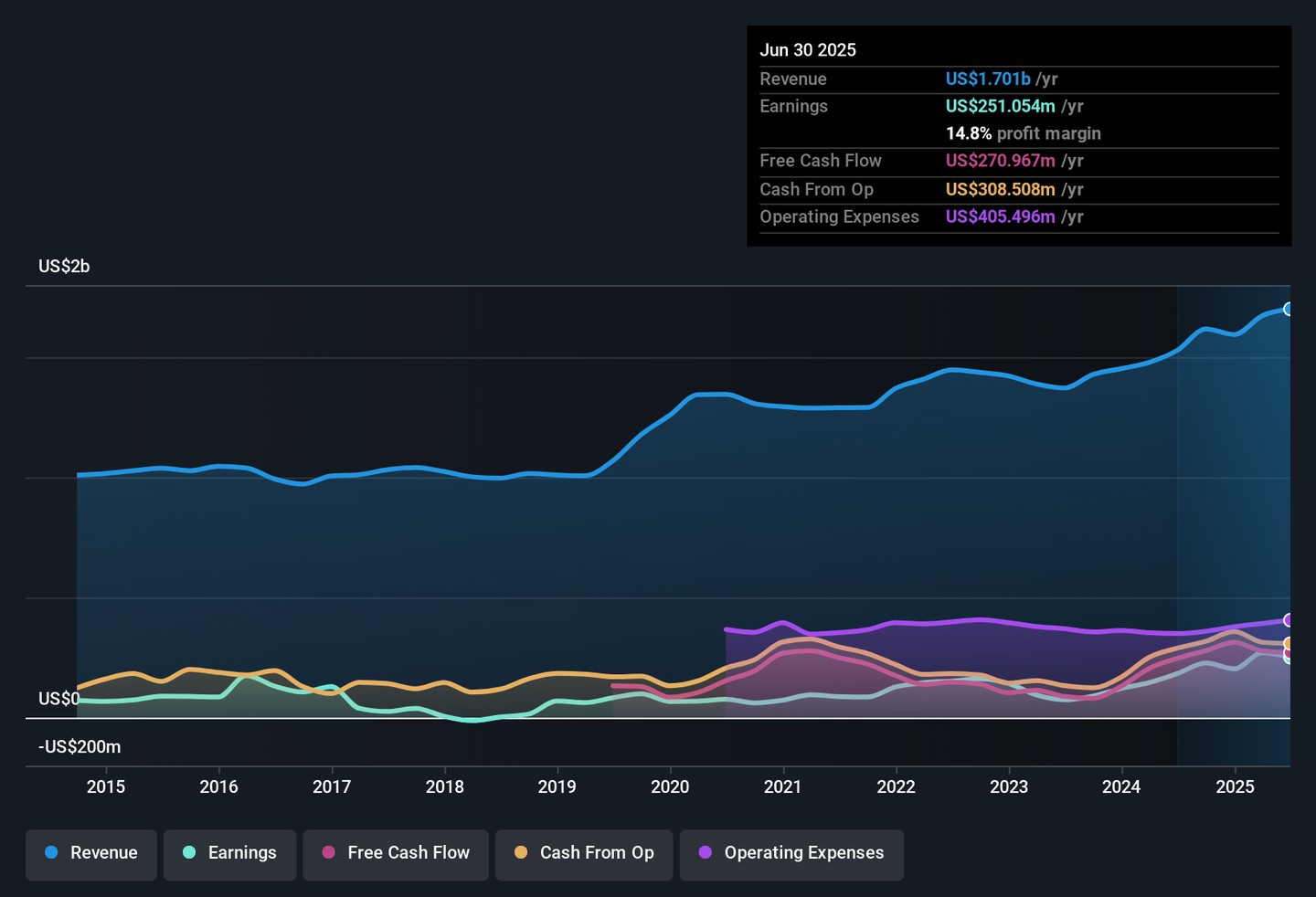Toggle Cash From Op legend button
Viewport: 1316px width, 897px height.
click(584, 854)
